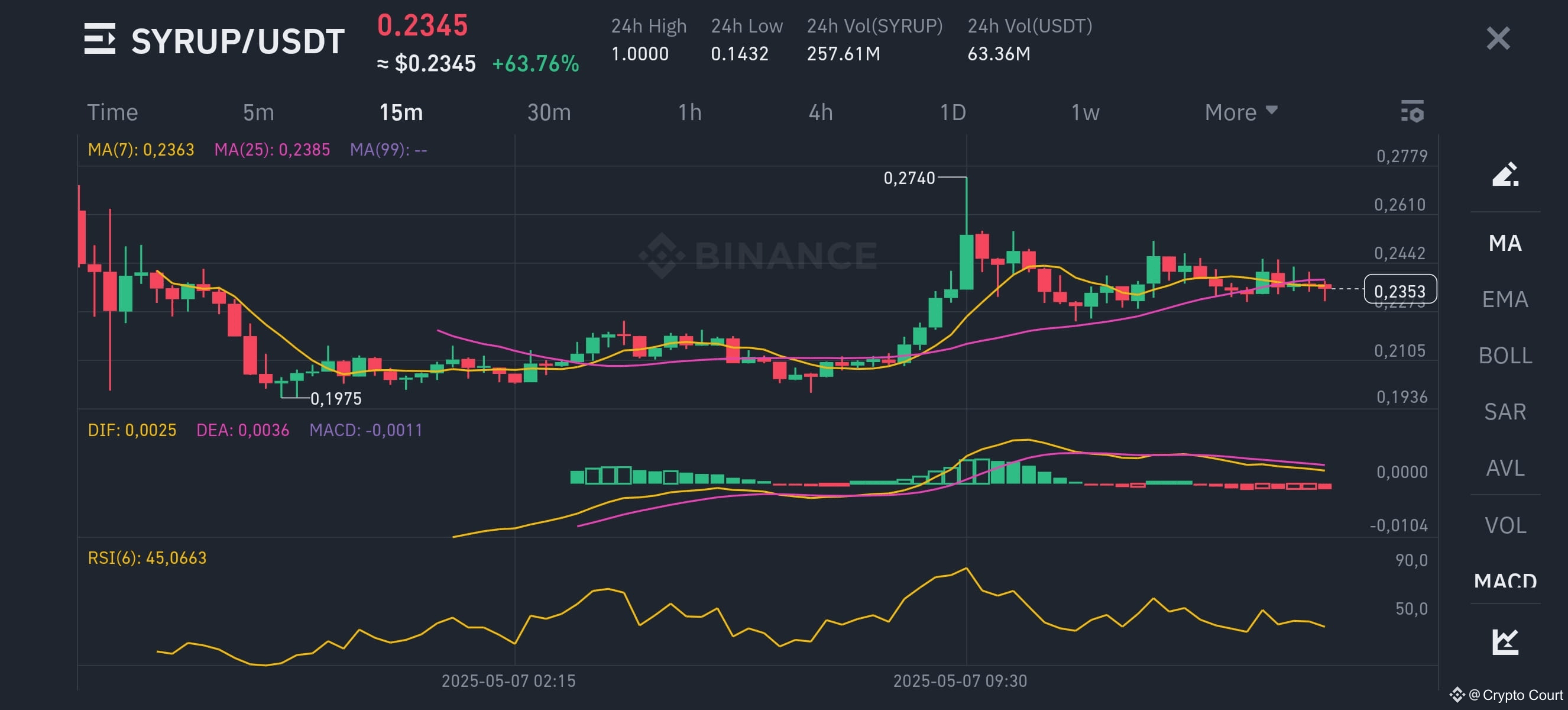This screenshot has height=710, width=1568.
Task: Click the 2025-05-07 09:30 time label
Action: click(x=960, y=682)
